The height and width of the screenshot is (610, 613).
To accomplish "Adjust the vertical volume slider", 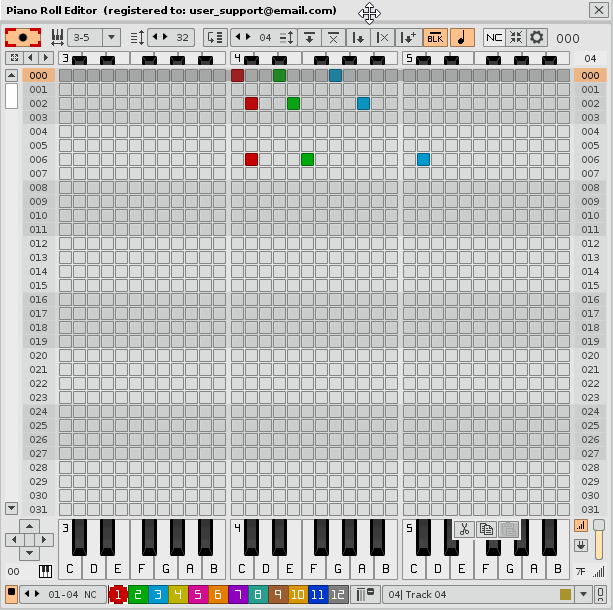I will point(599,540).
